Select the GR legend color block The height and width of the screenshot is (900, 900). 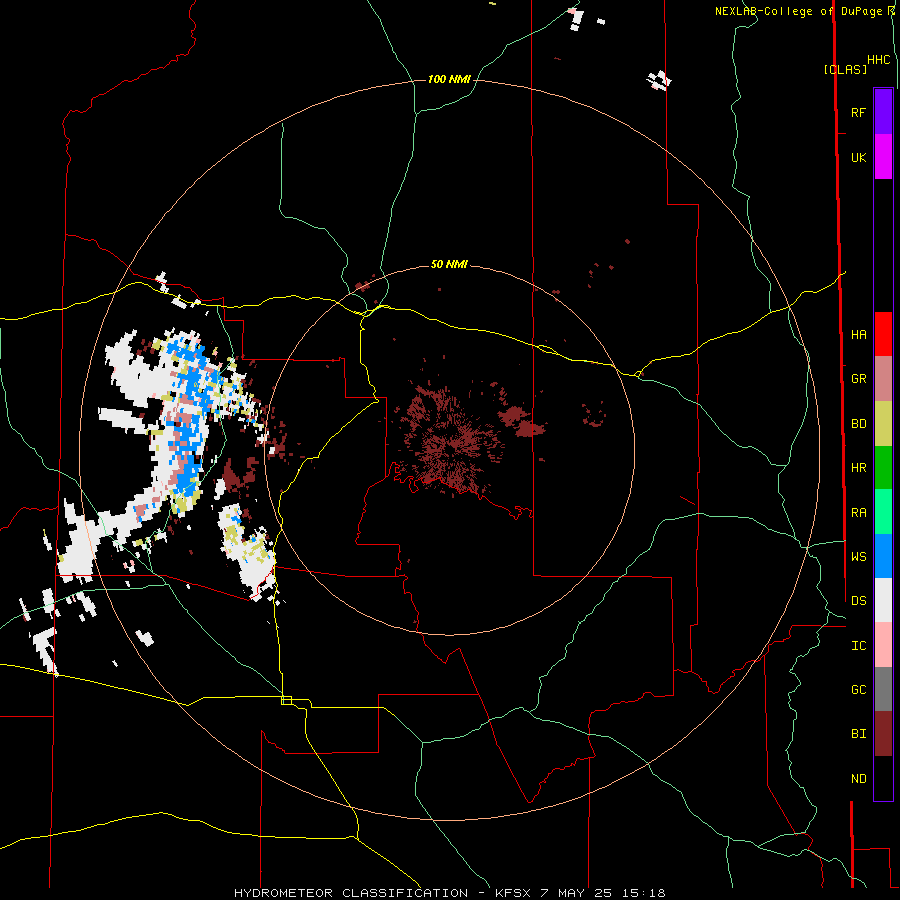[883, 379]
